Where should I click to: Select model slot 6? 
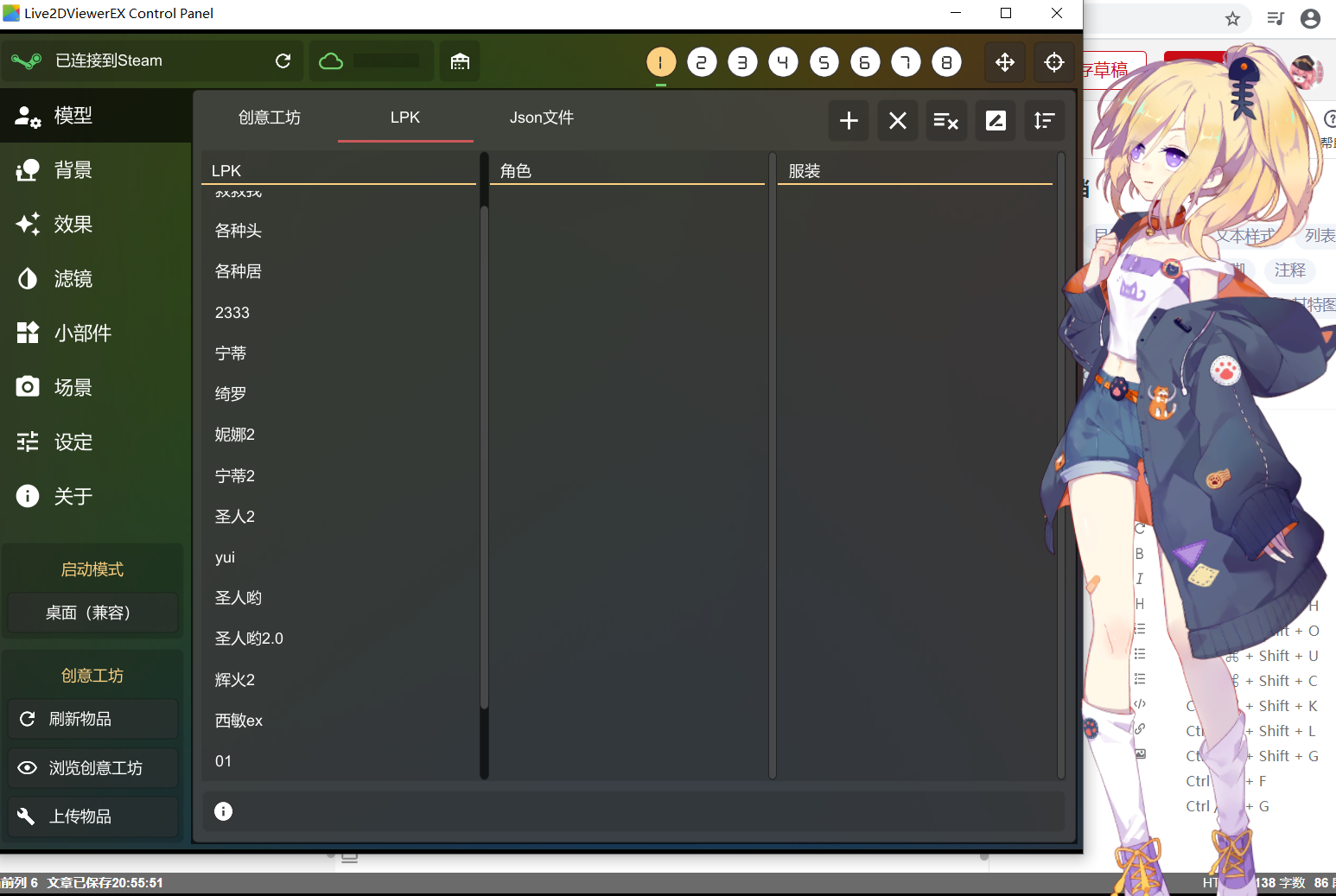tap(865, 62)
